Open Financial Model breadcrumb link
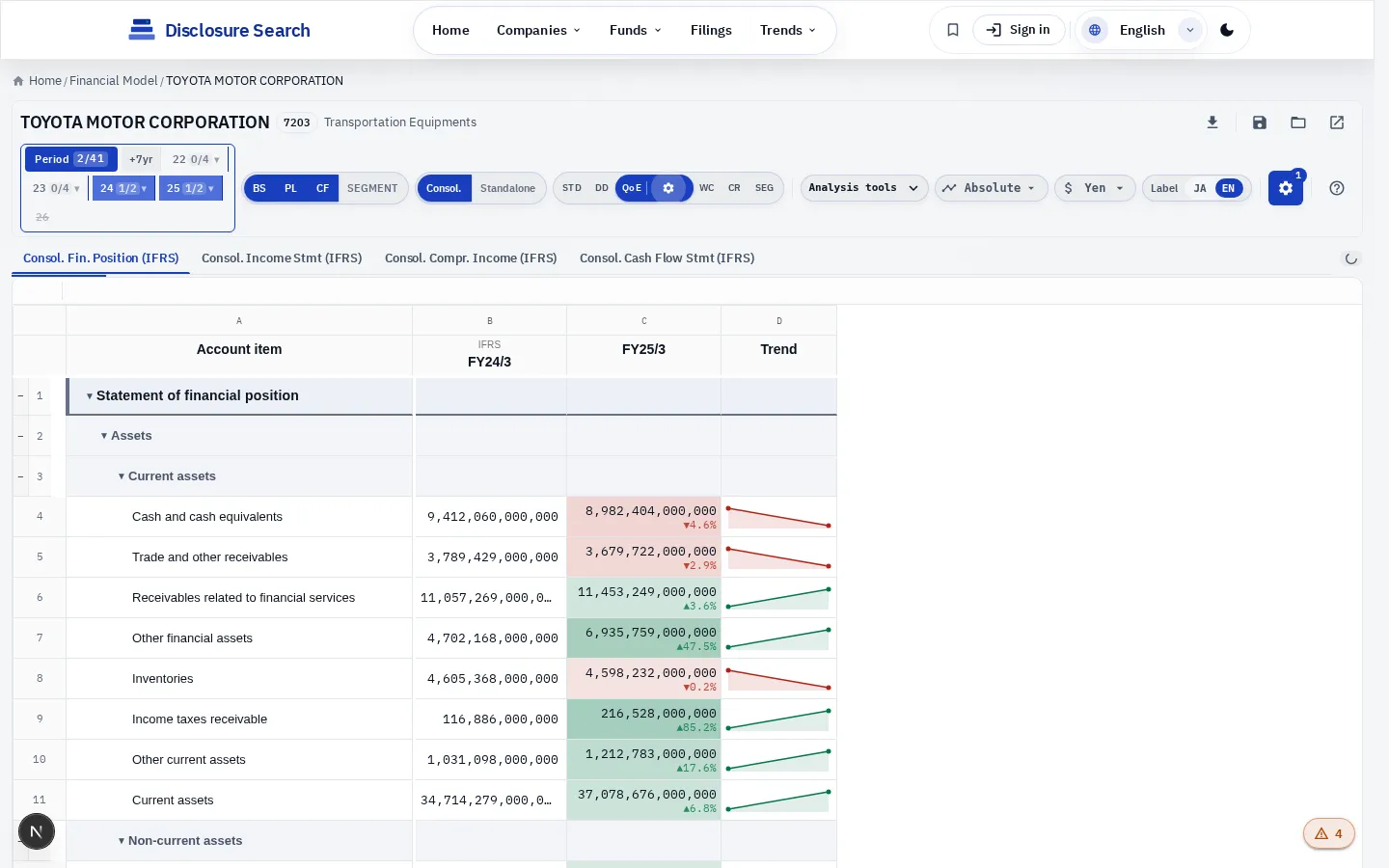1389x868 pixels. coord(113,81)
